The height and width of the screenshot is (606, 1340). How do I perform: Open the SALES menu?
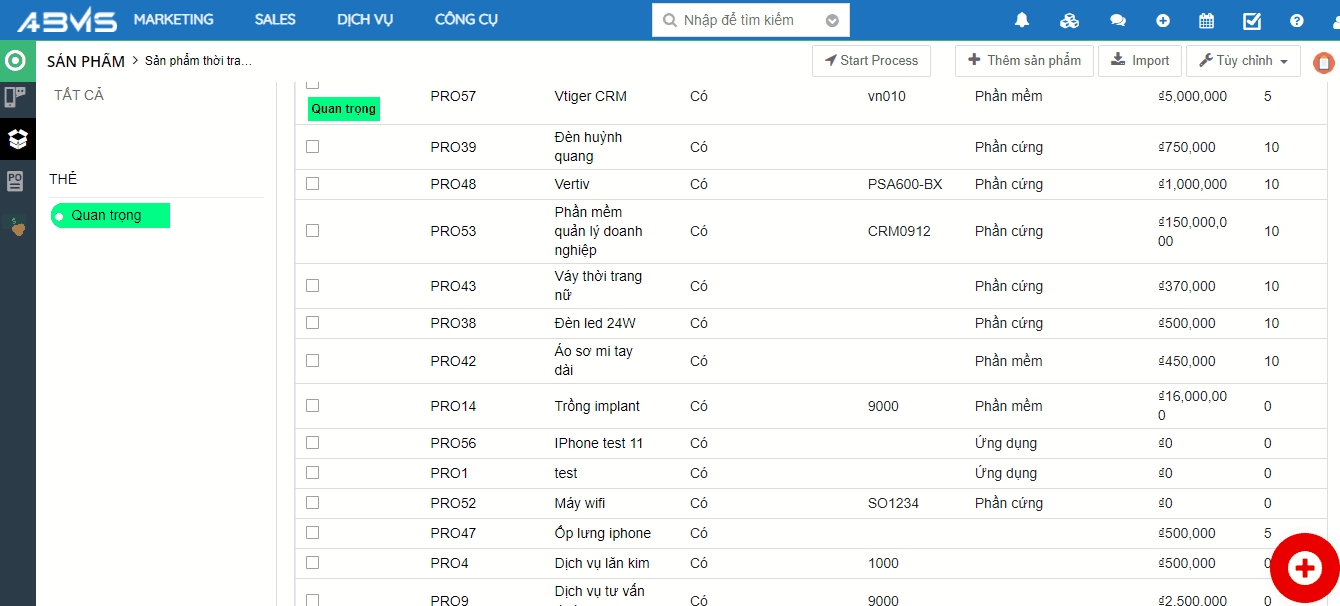pos(275,19)
